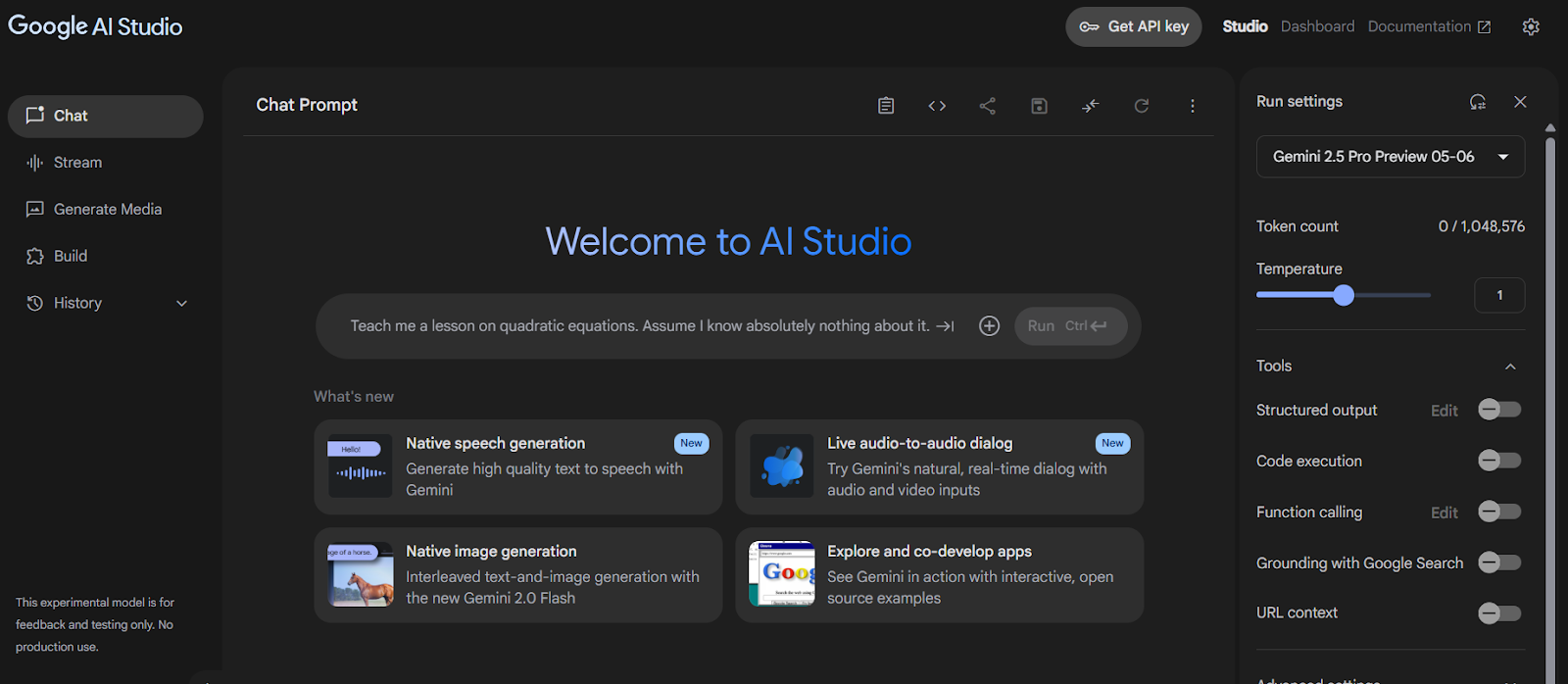
Task: Click the New badge on Live audio-to-audio dialog
Action: pyautogui.click(x=1113, y=443)
